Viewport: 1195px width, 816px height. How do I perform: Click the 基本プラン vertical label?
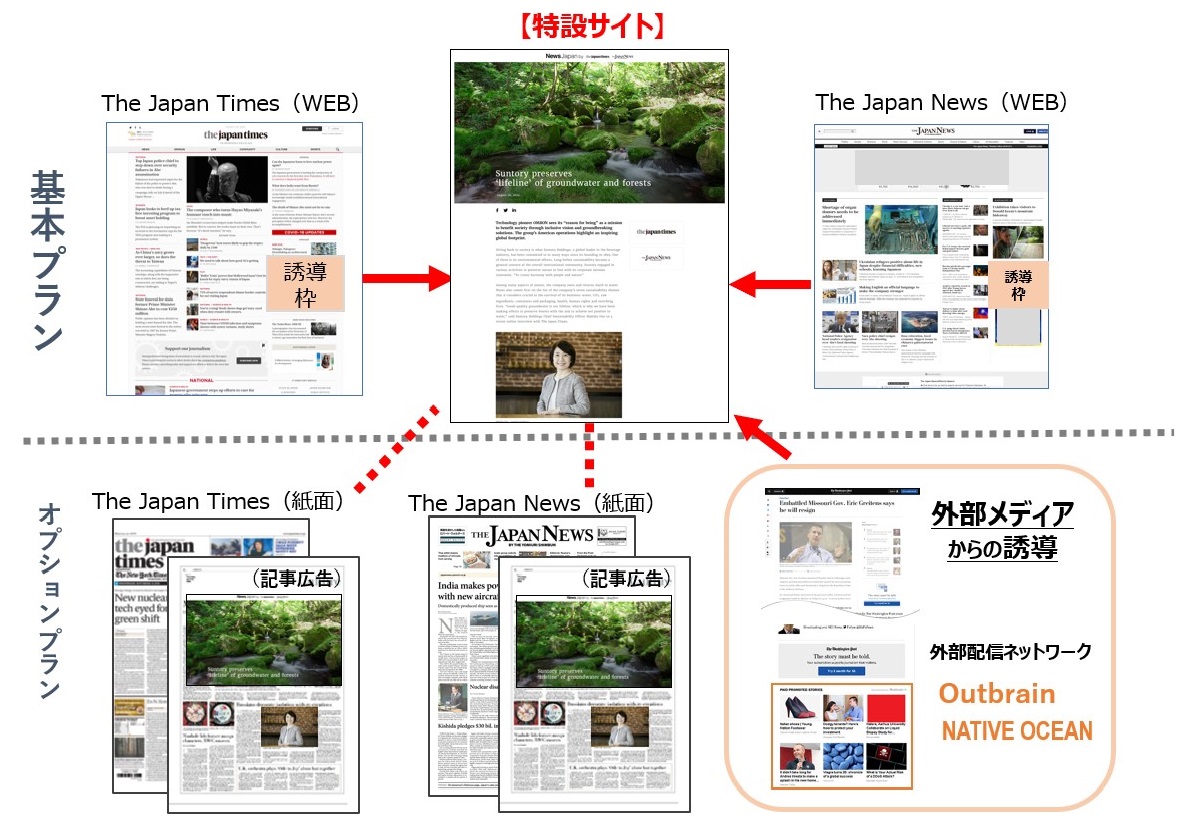[x=47, y=260]
